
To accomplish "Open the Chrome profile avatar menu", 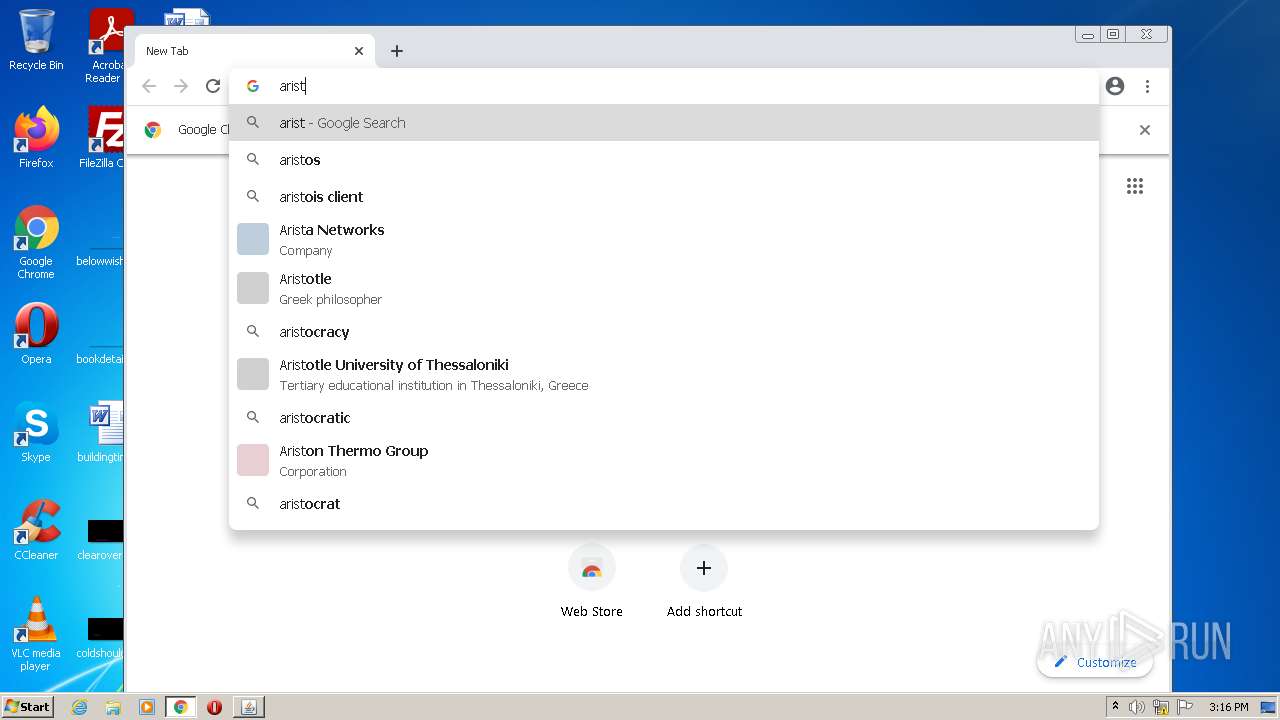I will [1115, 86].
